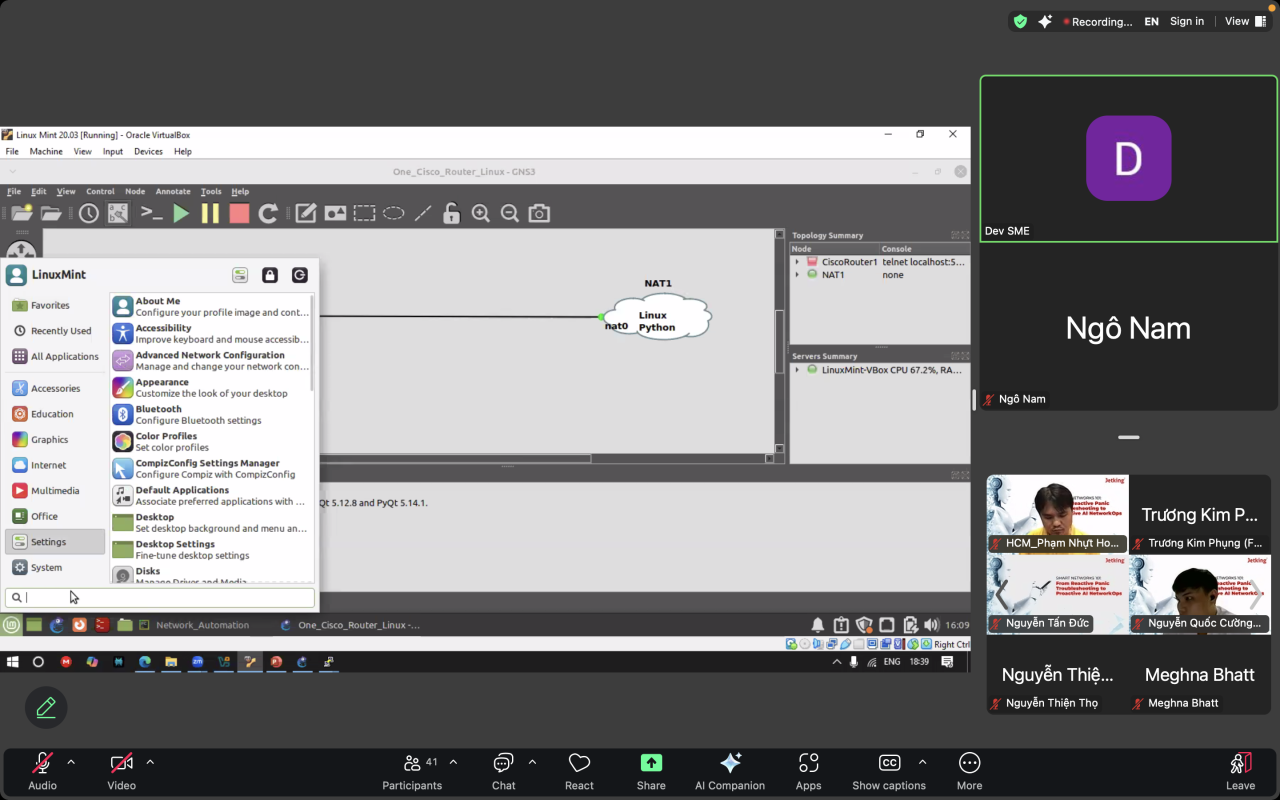Expand the CiscoRouter1 node in Topology Summary

pos(797,262)
